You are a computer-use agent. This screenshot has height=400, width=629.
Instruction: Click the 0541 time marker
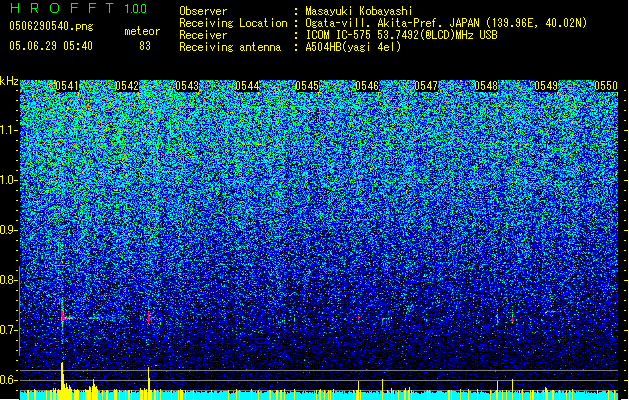tap(67, 86)
